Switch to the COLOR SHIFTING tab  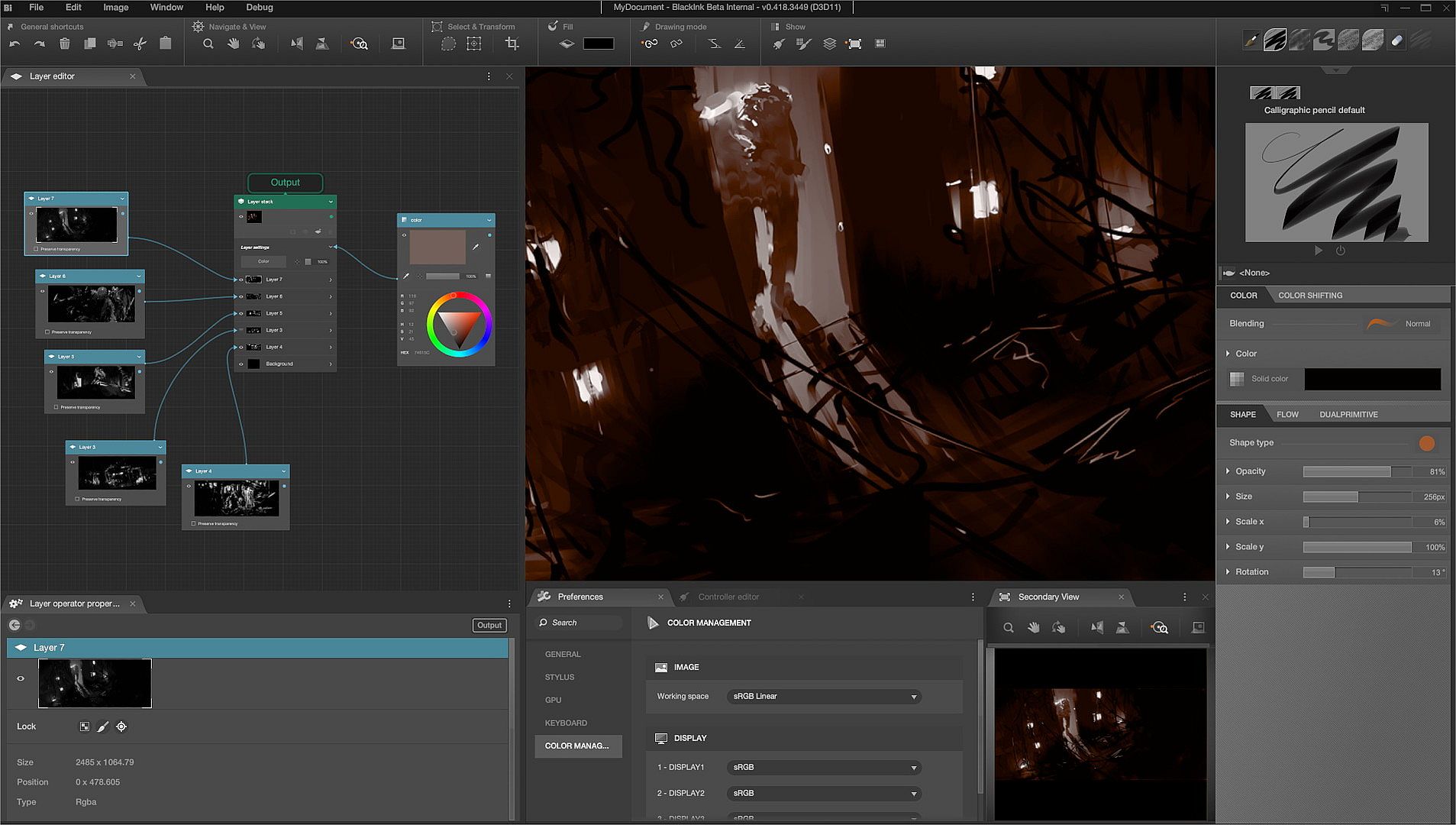(1309, 296)
